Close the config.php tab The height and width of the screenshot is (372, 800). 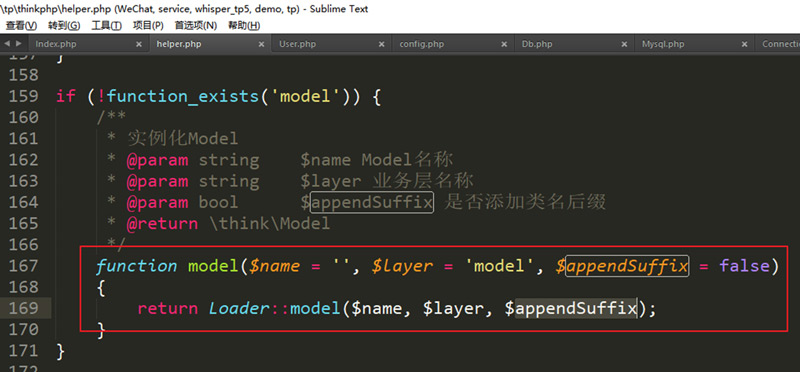tap(504, 44)
